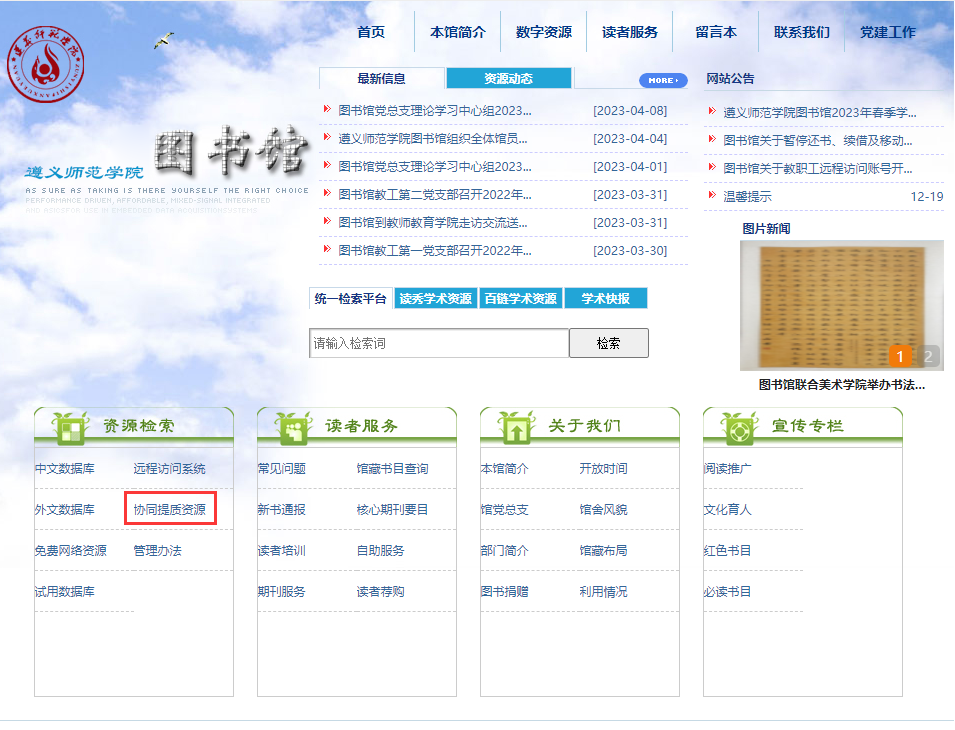Select the 读秀学术资源 search tab

pyautogui.click(x=435, y=298)
